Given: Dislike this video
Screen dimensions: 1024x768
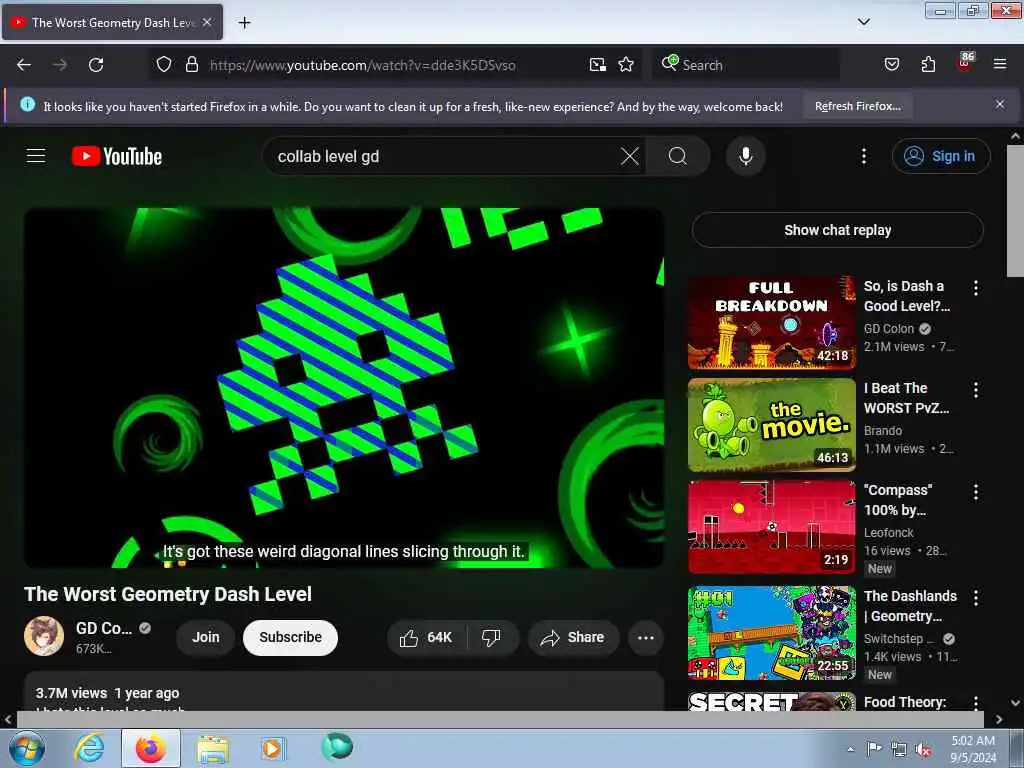Looking at the screenshot, I should (491, 637).
